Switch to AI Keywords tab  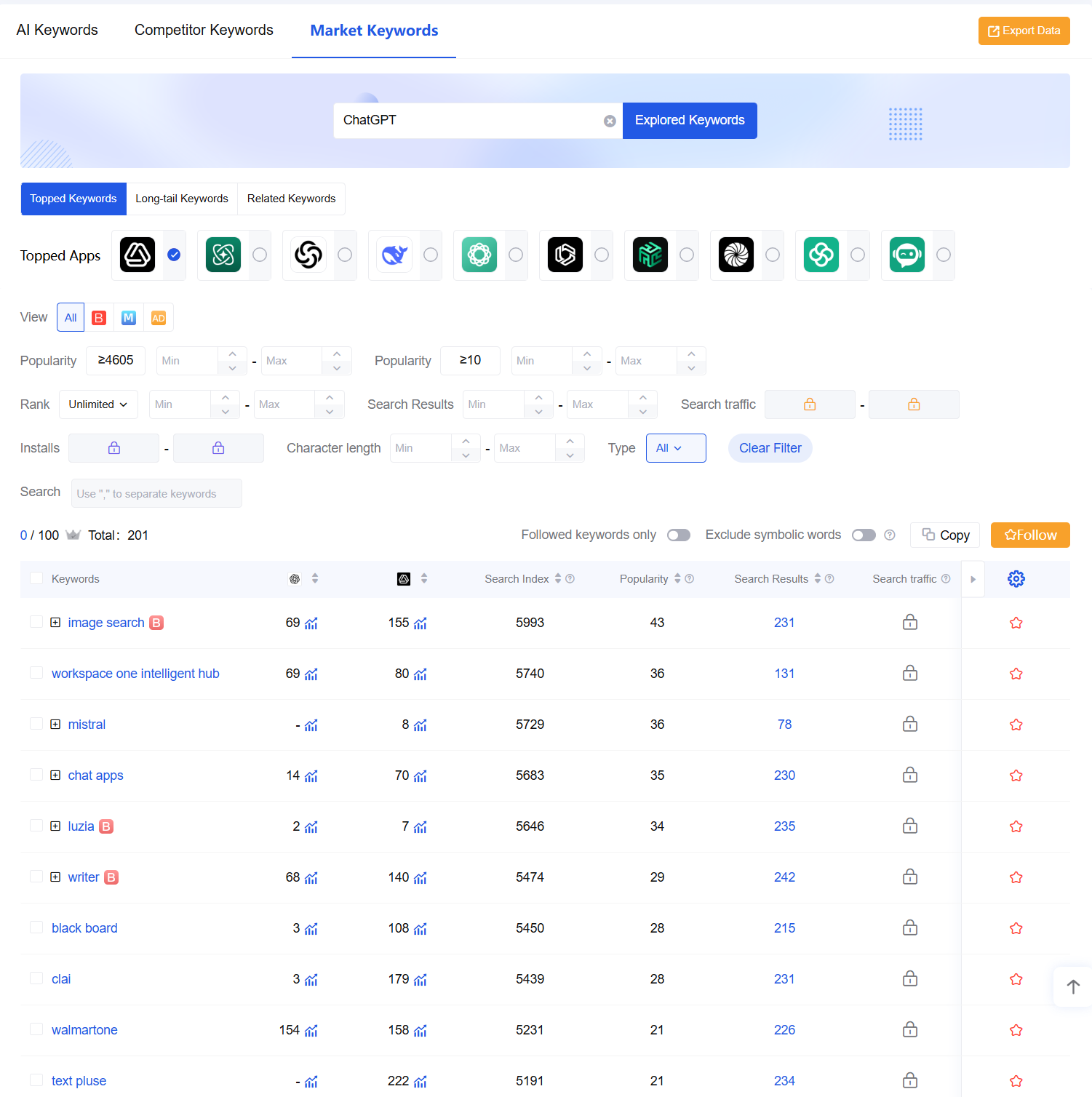57,30
